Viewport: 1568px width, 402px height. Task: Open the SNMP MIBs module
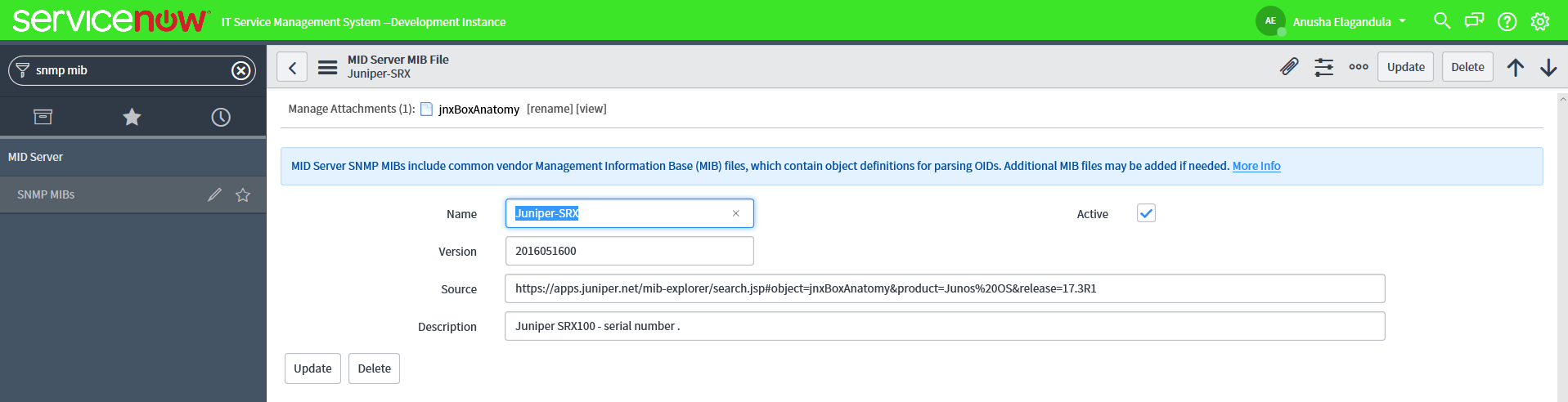click(46, 194)
